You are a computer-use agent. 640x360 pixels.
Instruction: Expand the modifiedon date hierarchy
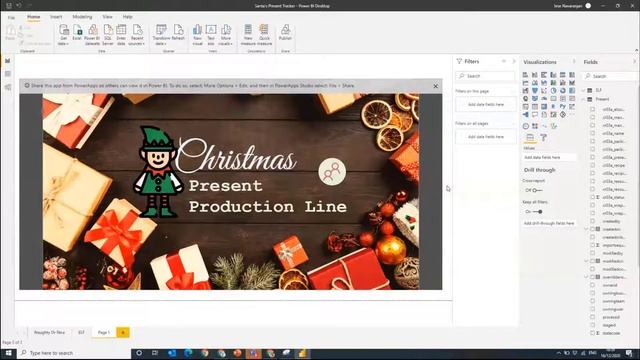click(586, 261)
